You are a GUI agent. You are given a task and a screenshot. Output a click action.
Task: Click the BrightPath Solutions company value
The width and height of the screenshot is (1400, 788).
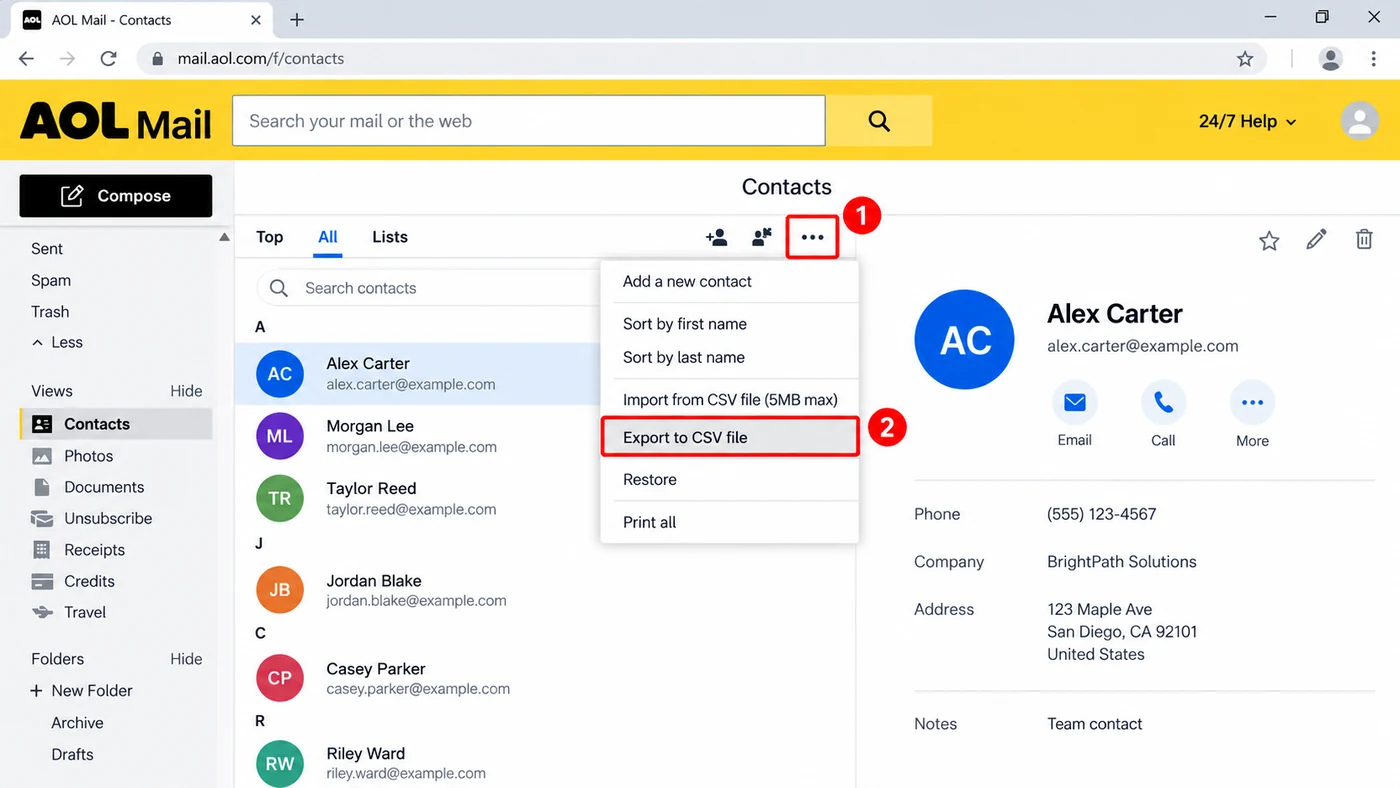pos(1122,562)
